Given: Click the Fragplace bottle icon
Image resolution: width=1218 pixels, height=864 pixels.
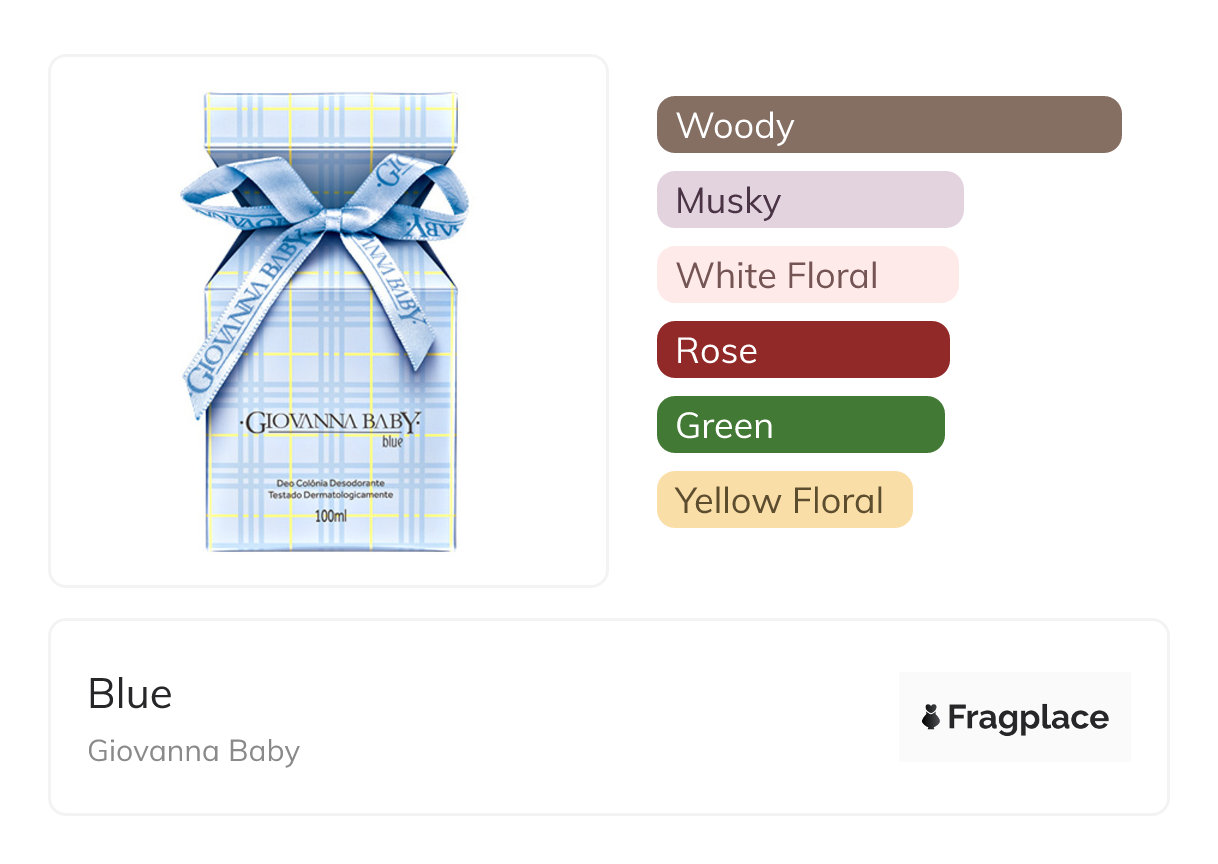Looking at the screenshot, I should click(931, 717).
